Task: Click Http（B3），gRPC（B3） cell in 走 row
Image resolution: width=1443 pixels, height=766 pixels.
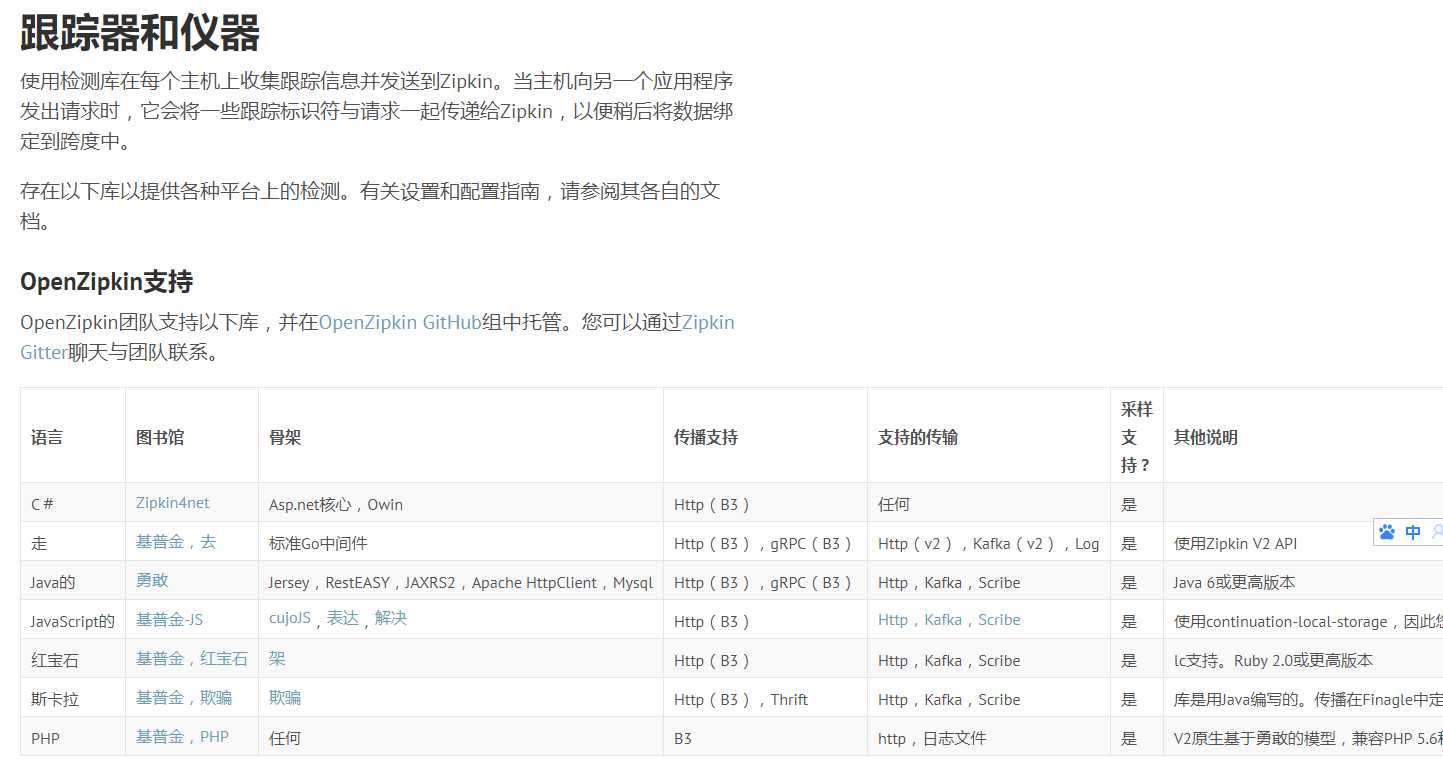Action: (764, 543)
